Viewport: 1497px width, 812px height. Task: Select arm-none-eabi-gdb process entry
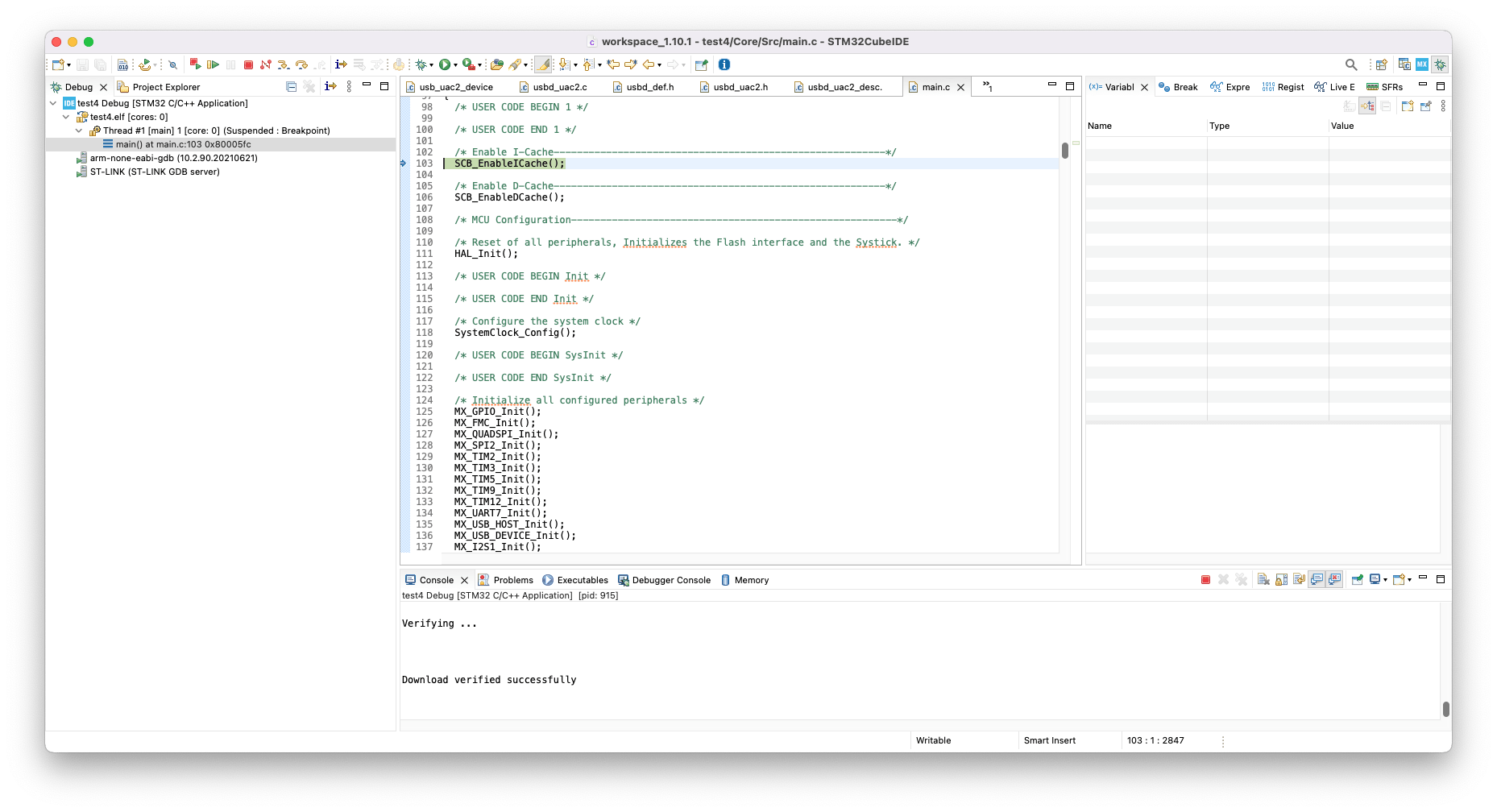(x=173, y=158)
